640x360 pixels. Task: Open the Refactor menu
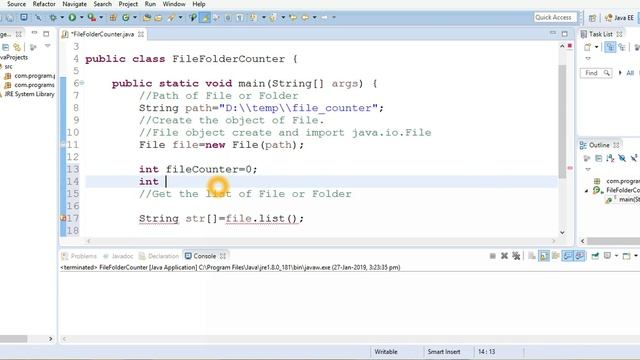44,4
